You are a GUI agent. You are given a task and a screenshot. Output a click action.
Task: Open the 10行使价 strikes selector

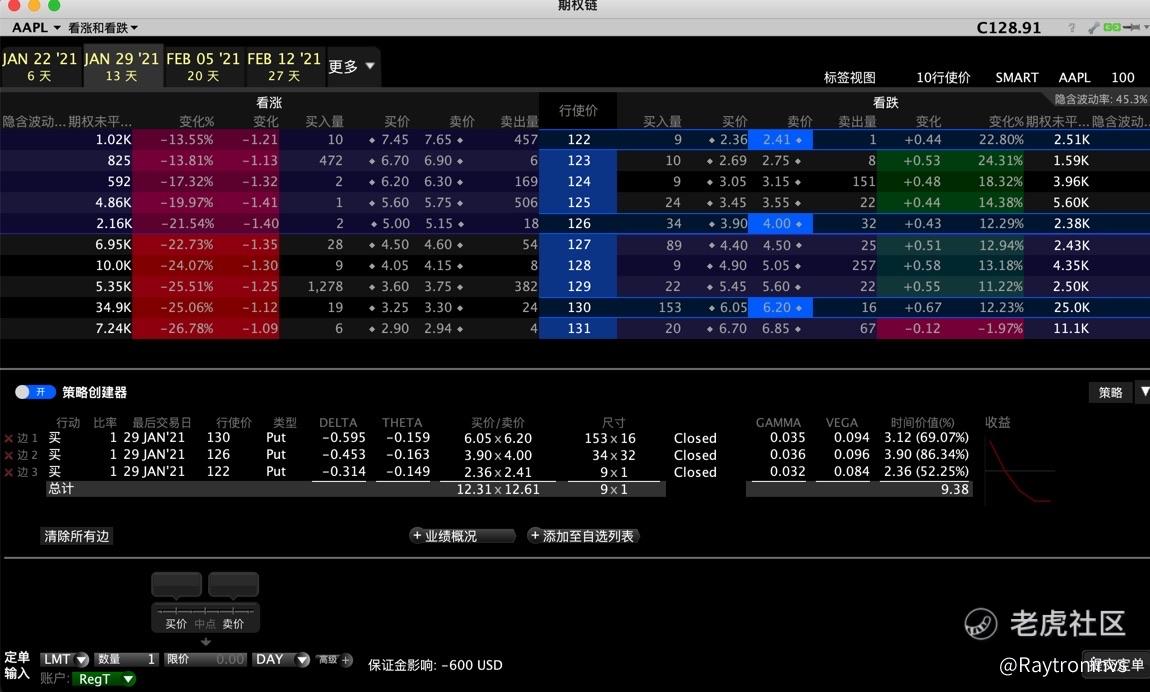pos(943,78)
